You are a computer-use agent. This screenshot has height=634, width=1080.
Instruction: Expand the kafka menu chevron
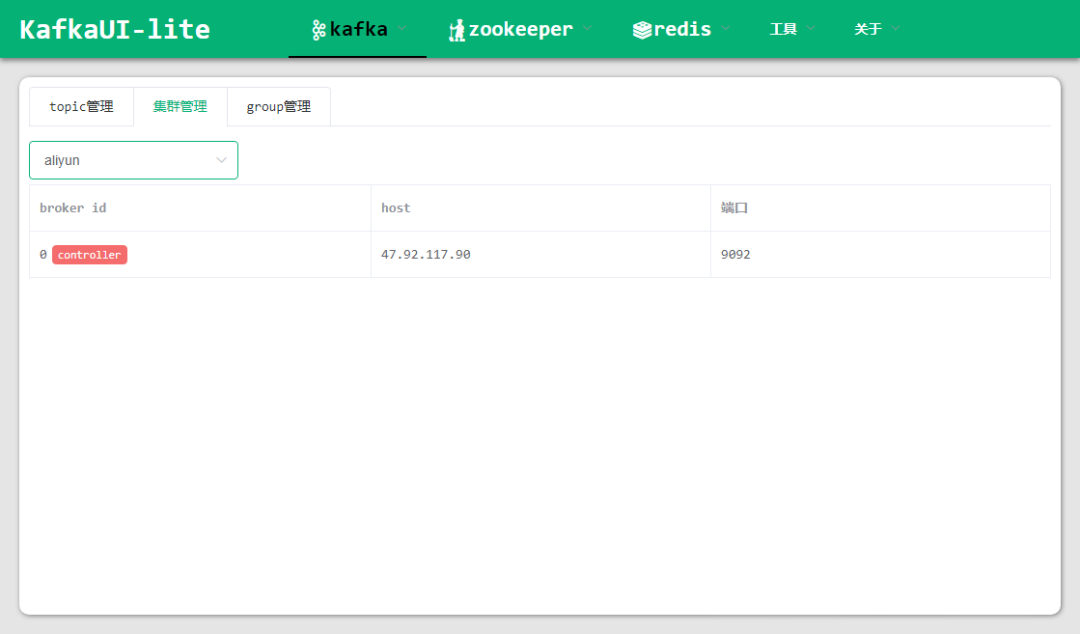coord(402,28)
